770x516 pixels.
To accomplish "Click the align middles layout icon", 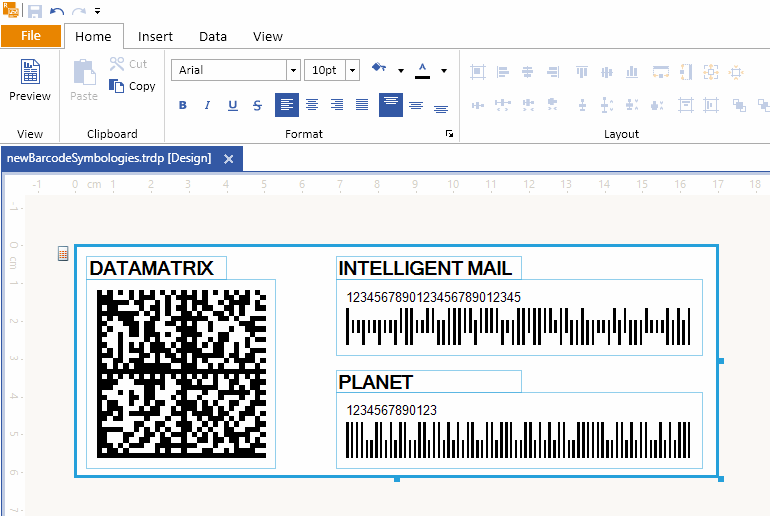I will pos(607,72).
